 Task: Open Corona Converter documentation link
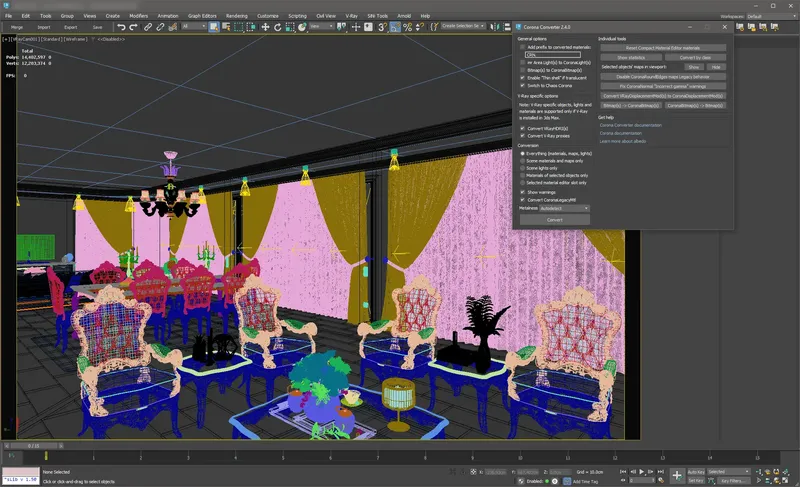630,125
